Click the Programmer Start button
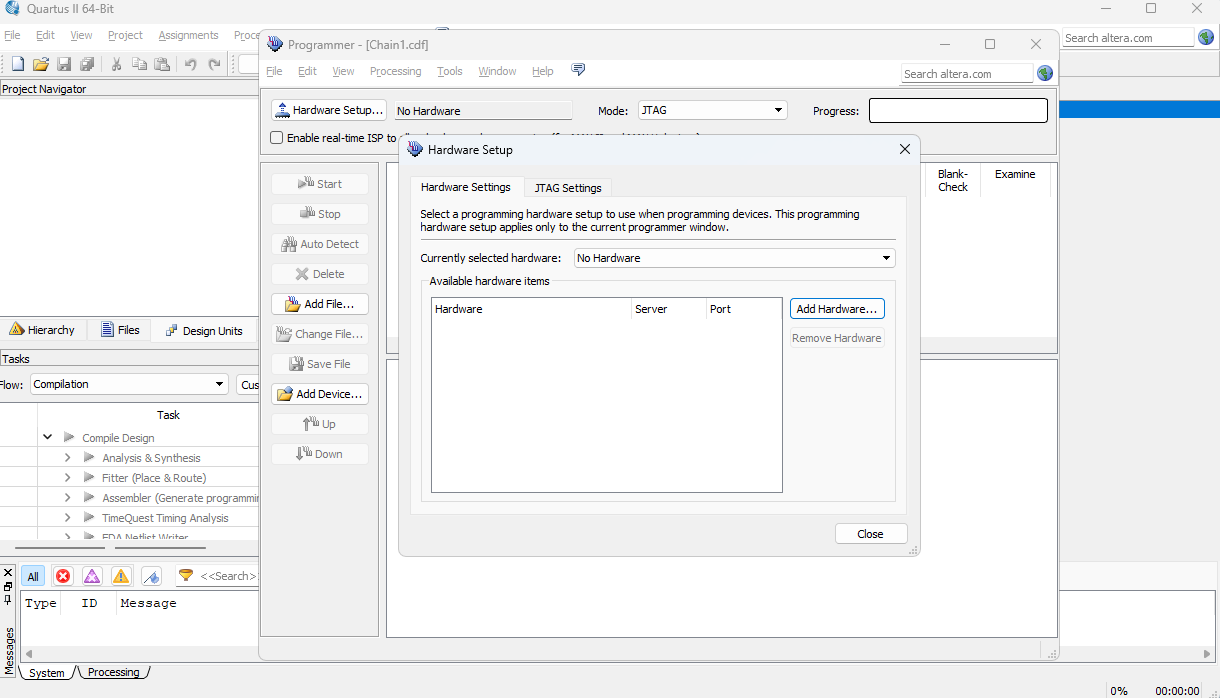Screen dimensions: 1220x698 click(320, 184)
